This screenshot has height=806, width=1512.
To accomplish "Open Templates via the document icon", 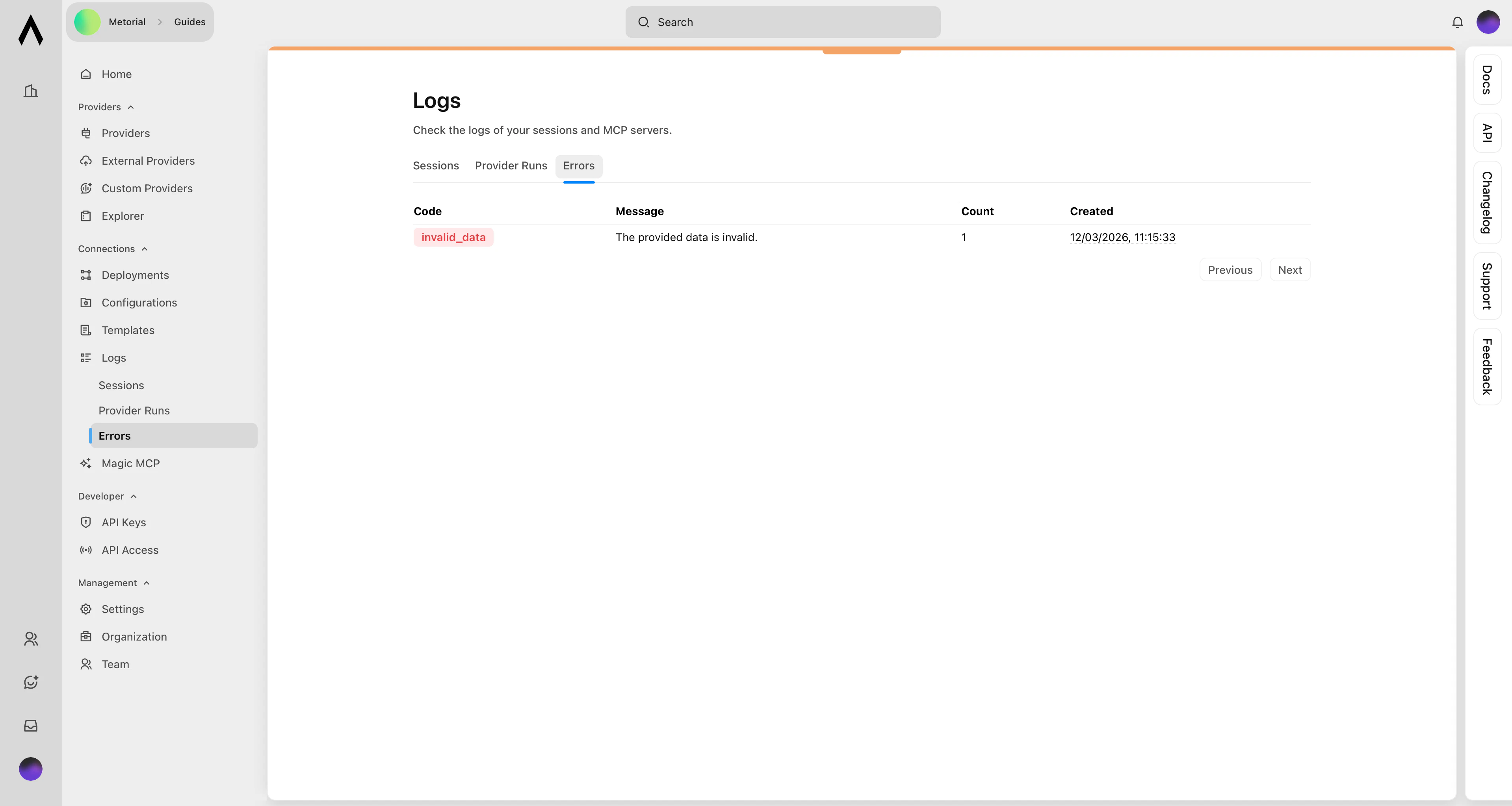I will pyautogui.click(x=86, y=330).
